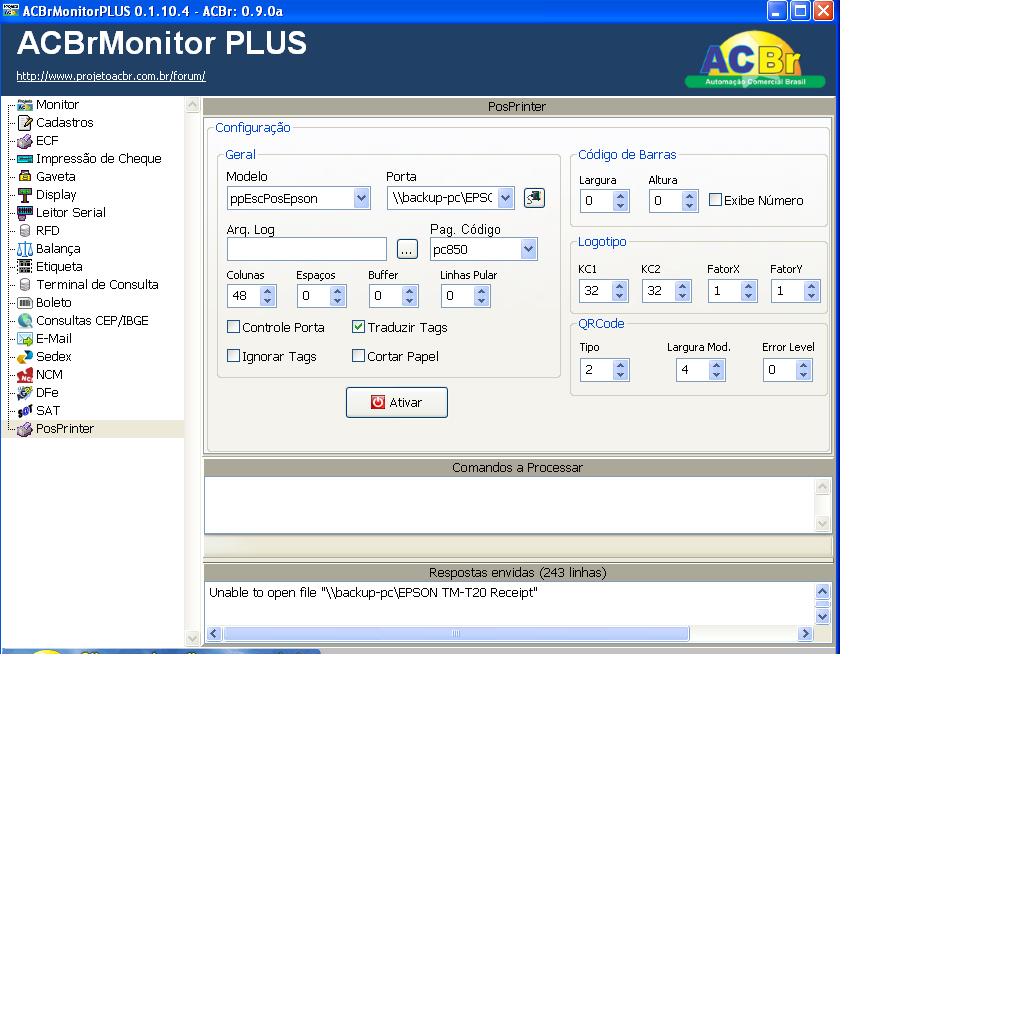1024x1032 pixels.
Task: Open Impressão de Cheque icon
Action: tap(25, 159)
